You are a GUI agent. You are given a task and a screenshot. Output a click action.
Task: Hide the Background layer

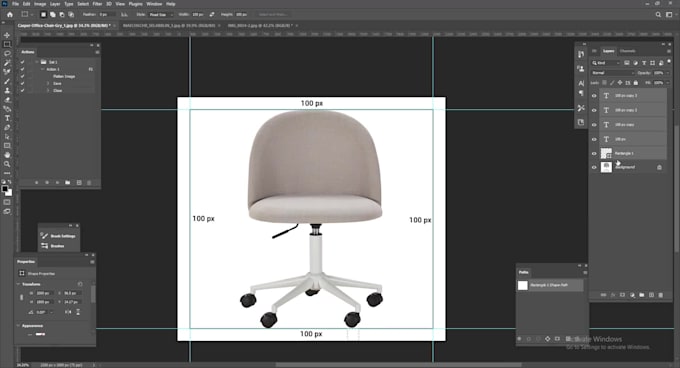click(x=594, y=167)
